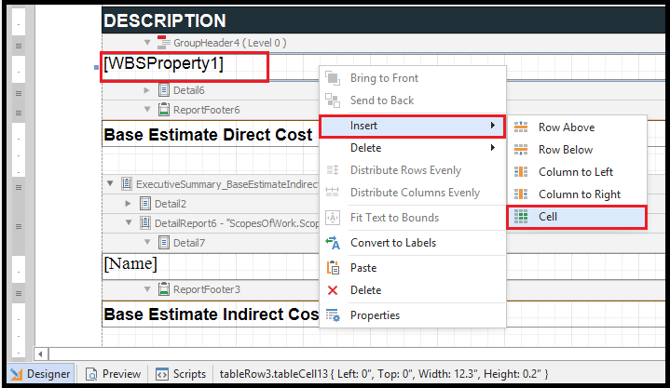Viewport: 670px width, 388px height.
Task: Click the green Cell grid icon
Action: click(x=520, y=217)
